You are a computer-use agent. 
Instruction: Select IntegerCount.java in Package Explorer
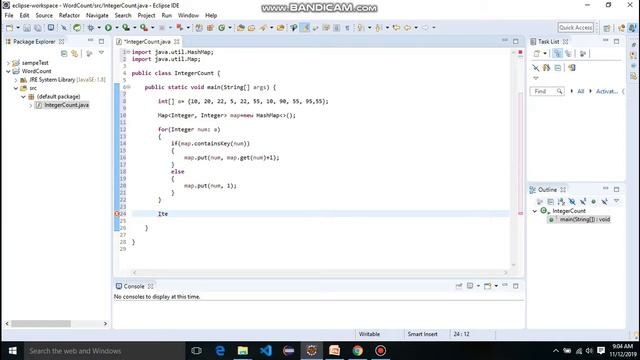pos(66,105)
